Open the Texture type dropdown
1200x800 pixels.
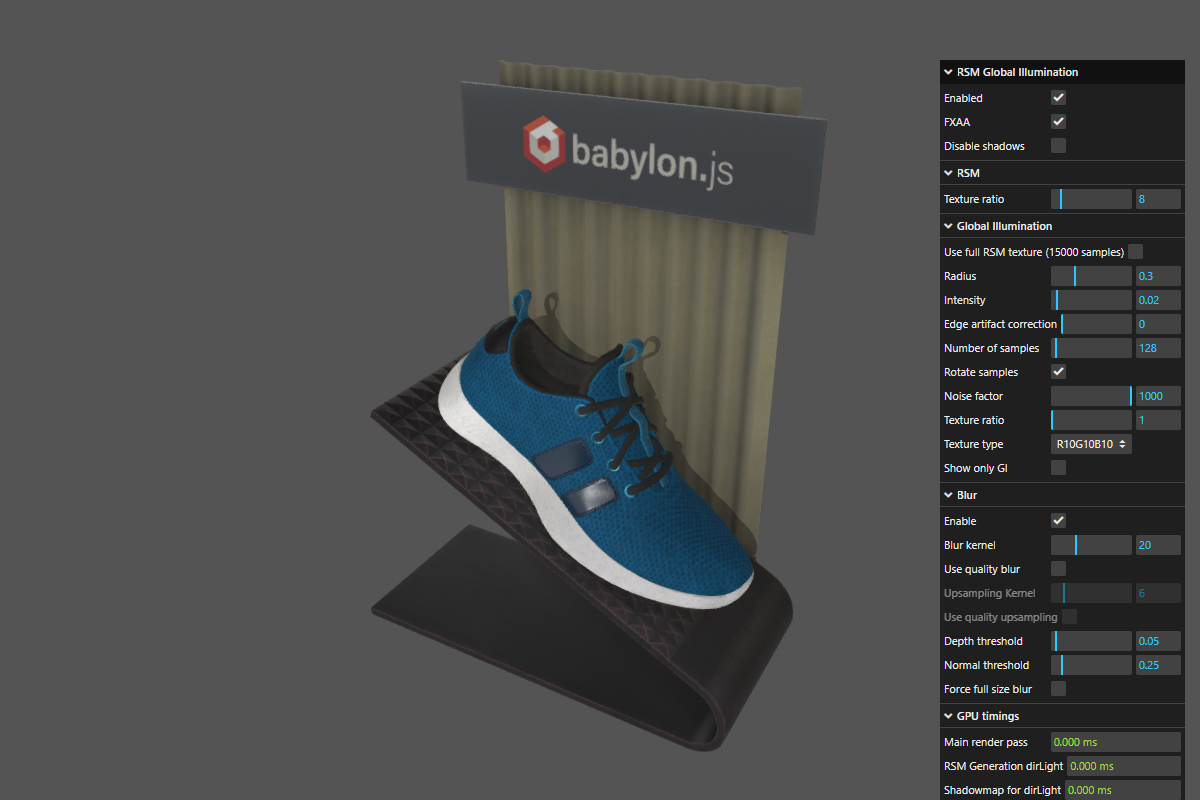point(1090,443)
